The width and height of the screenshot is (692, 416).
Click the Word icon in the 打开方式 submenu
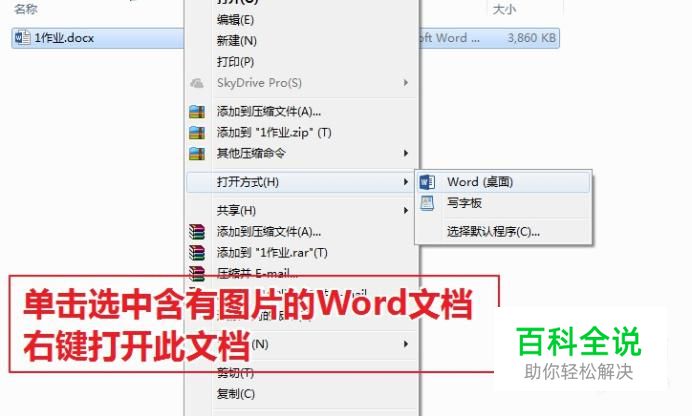(x=427, y=182)
